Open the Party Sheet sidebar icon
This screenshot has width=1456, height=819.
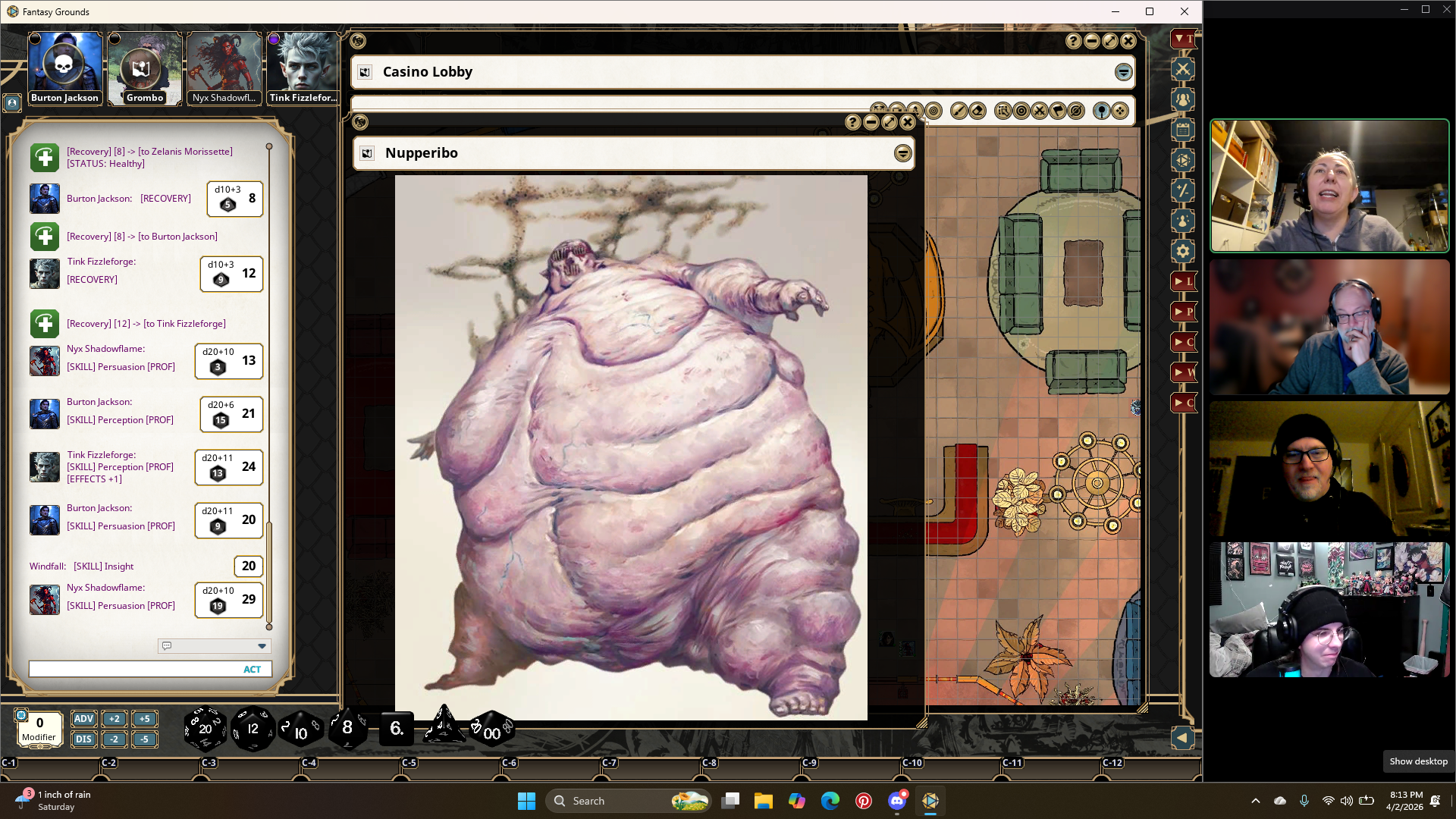click(x=1182, y=99)
